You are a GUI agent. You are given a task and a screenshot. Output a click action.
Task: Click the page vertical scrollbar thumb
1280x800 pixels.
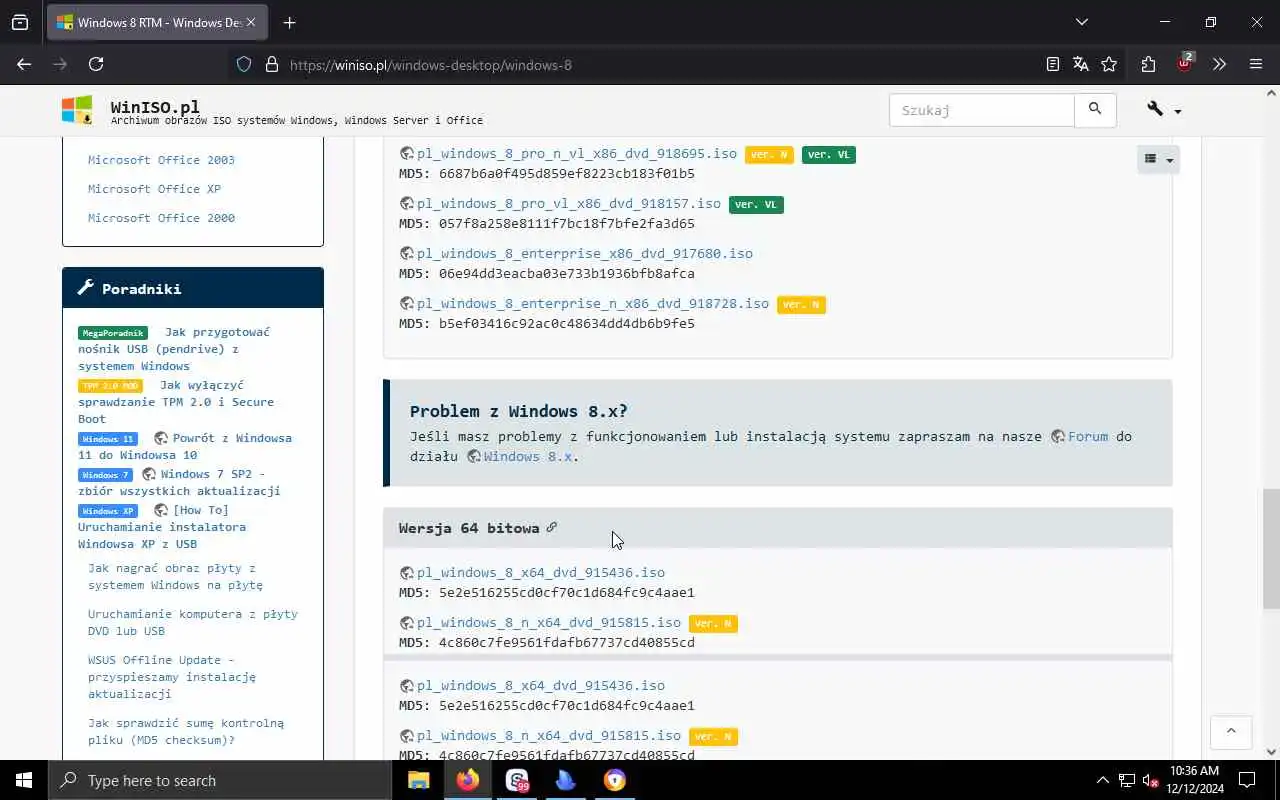click(x=1271, y=550)
